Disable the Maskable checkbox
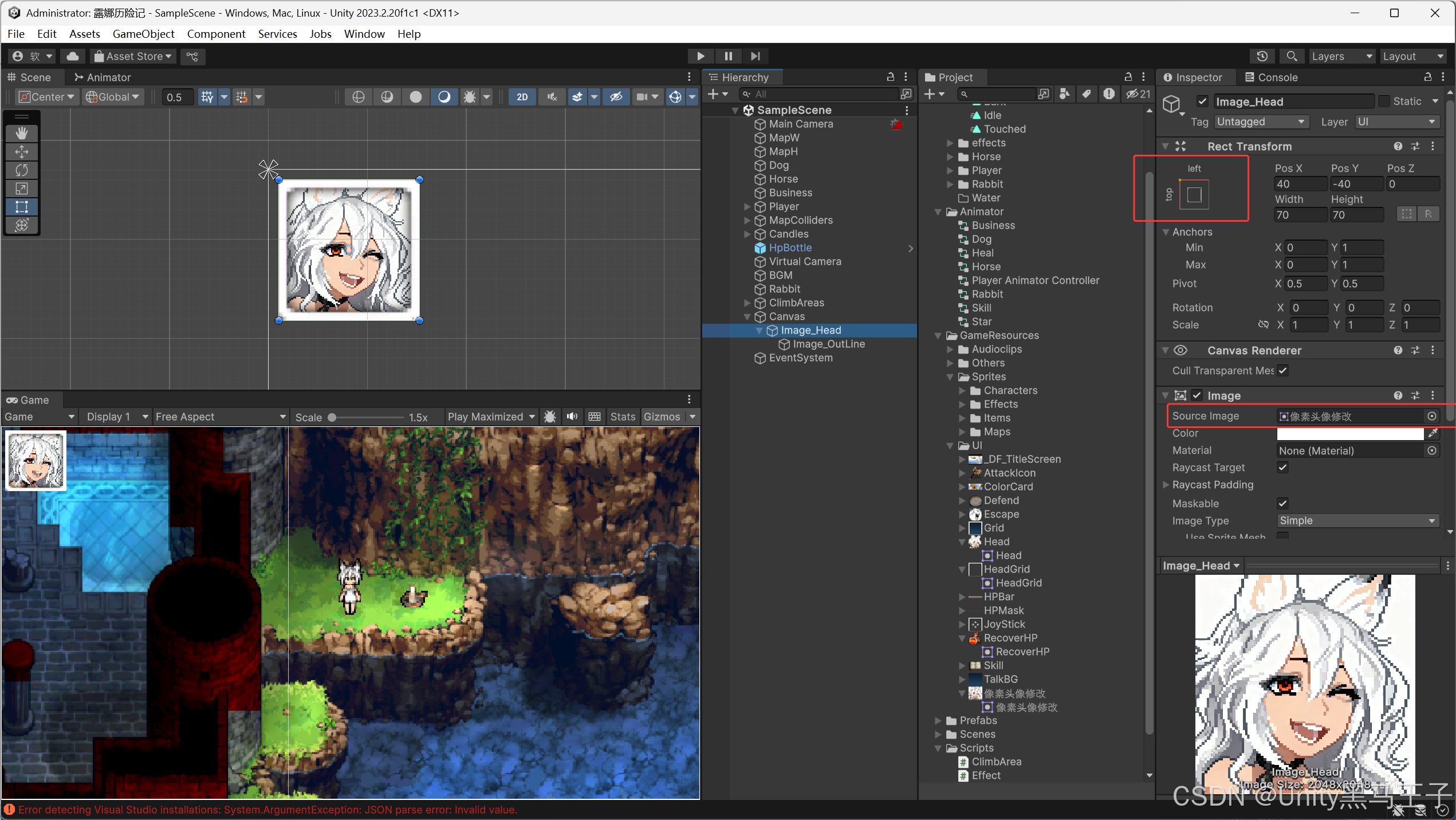The width and height of the screenshot is (1456, 820). [x=1282, y=504]
